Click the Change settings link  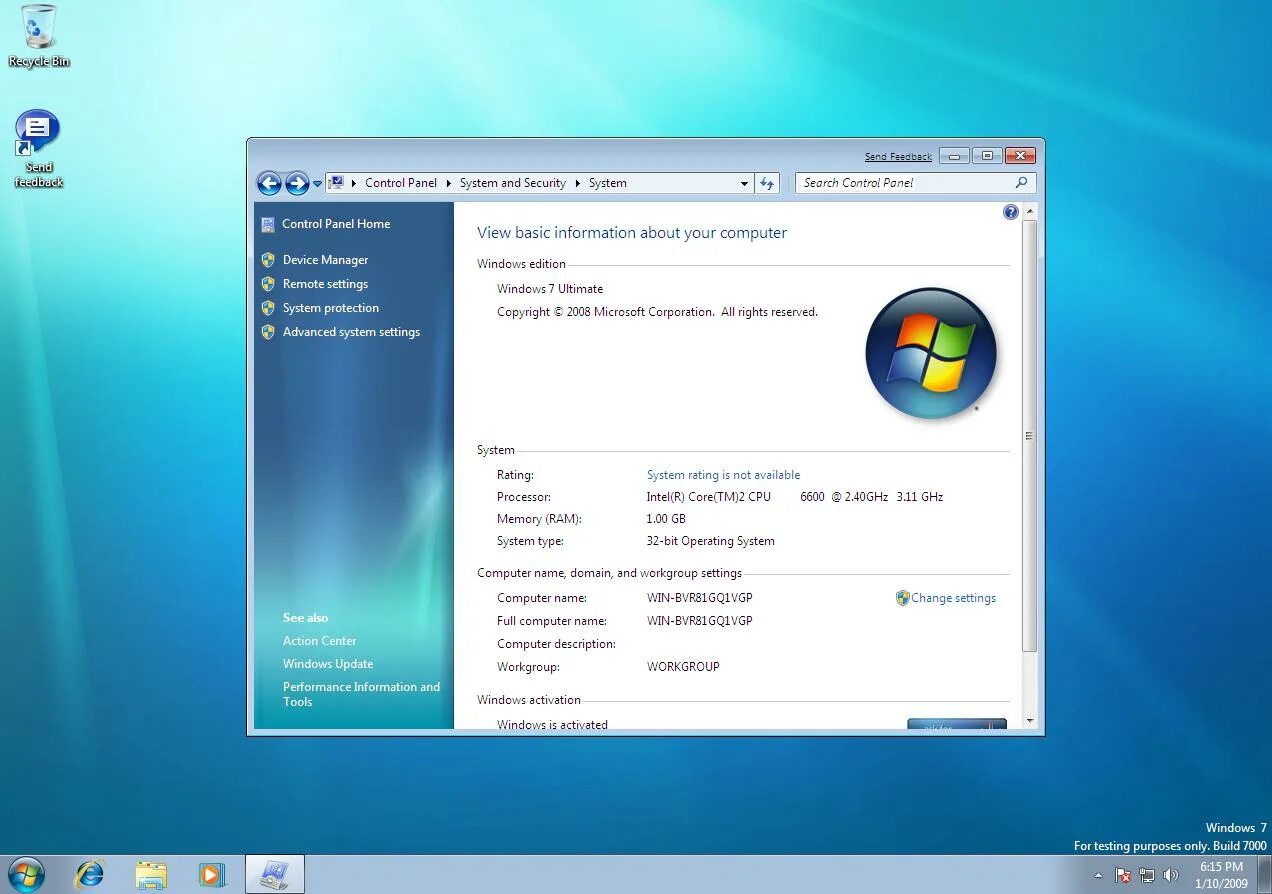tap(953, 597)
